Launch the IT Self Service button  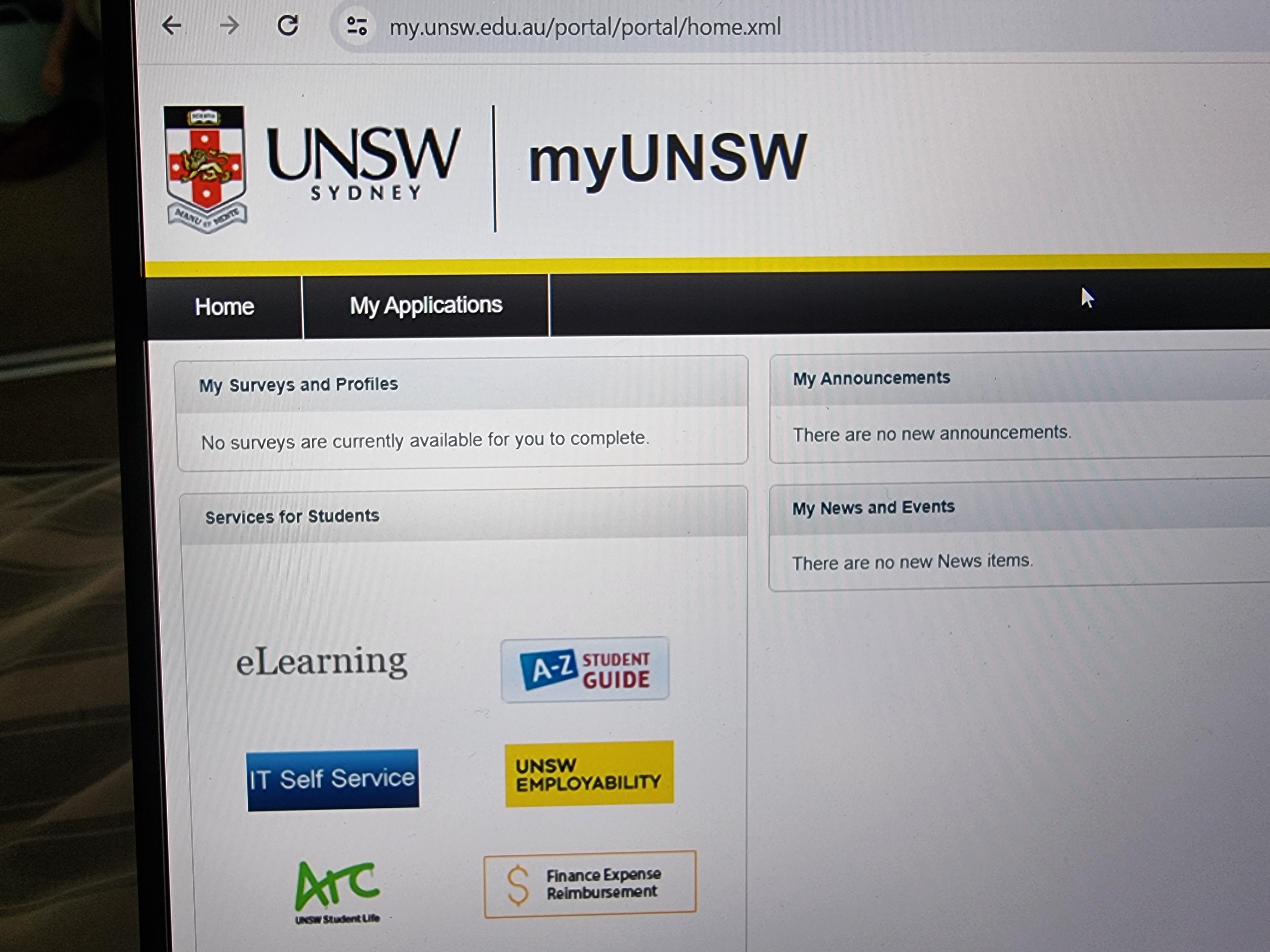coord(333,780)
